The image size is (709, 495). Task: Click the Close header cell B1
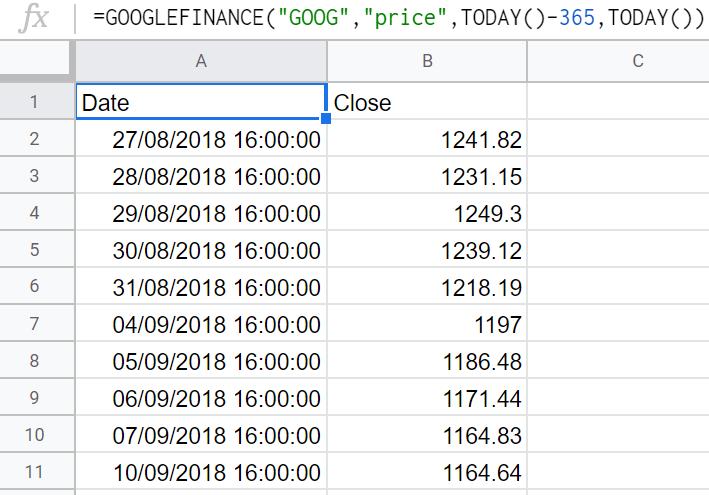click(427, 102)
